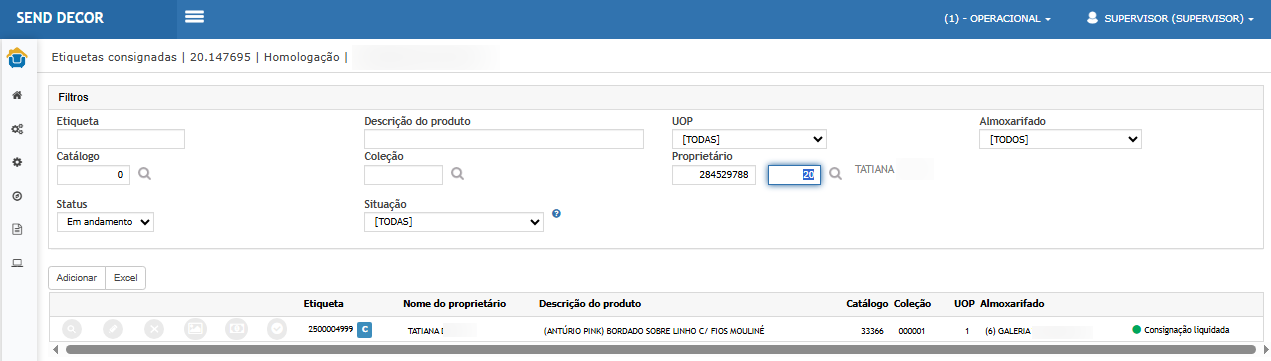The height and width of the screenshot is (361, 1271).
Task: Select the Consignação liquidada status text
Action: click(x=1186, y=330)
